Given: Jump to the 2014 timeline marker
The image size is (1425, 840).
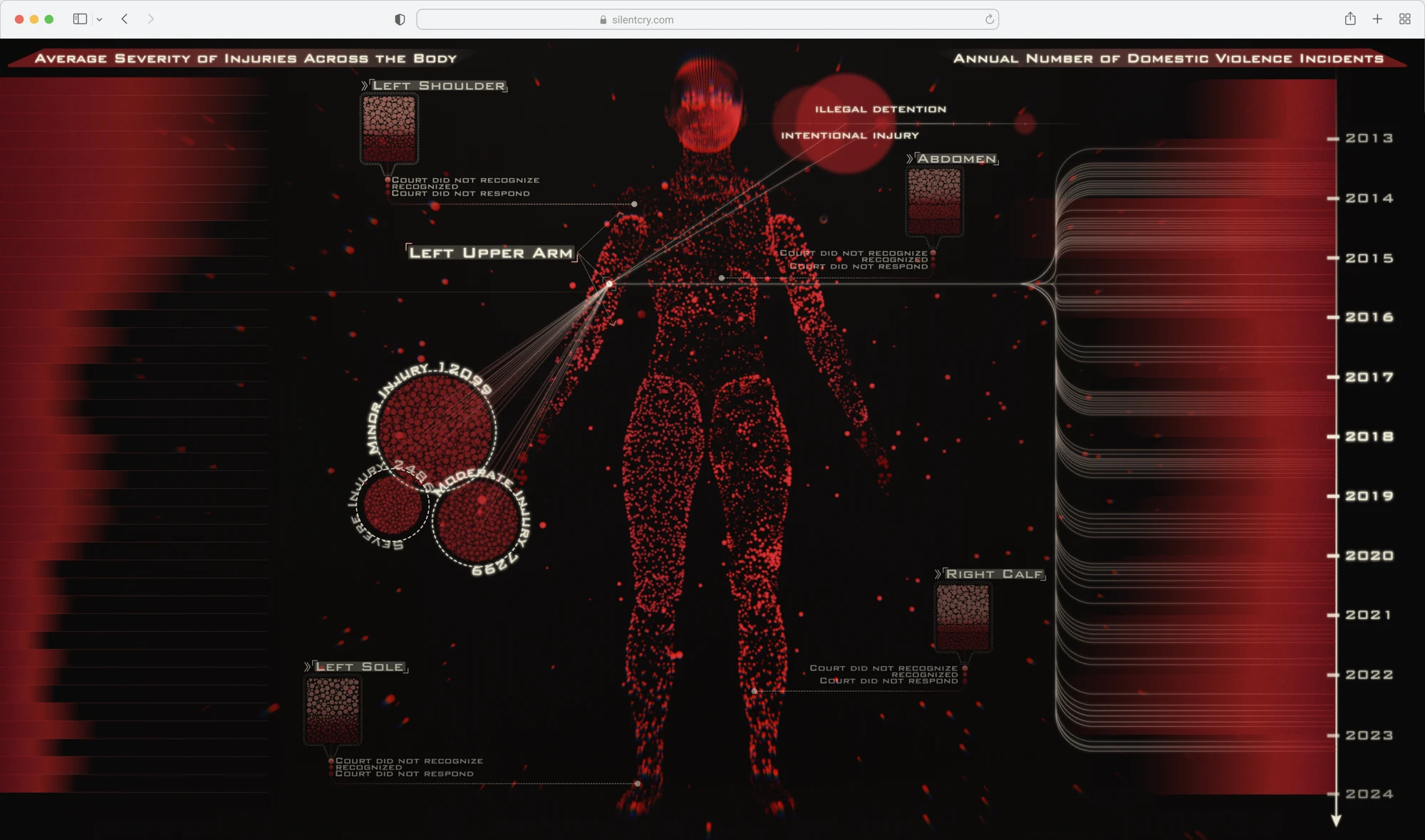Looking at the screenshot, I should [1369, 198].
